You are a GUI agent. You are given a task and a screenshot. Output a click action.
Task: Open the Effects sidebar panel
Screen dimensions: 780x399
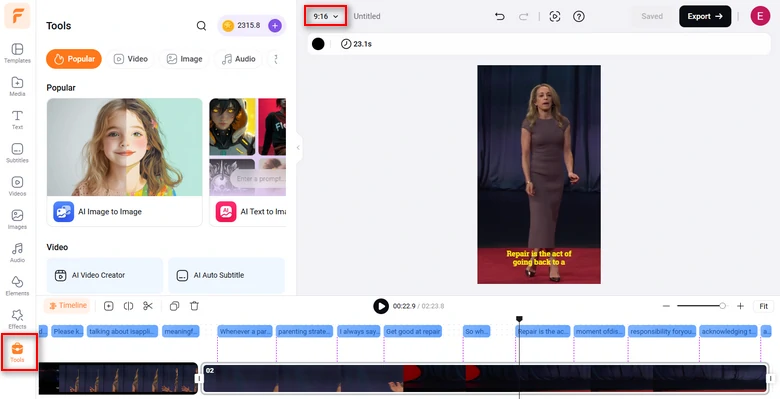point(17,319)
